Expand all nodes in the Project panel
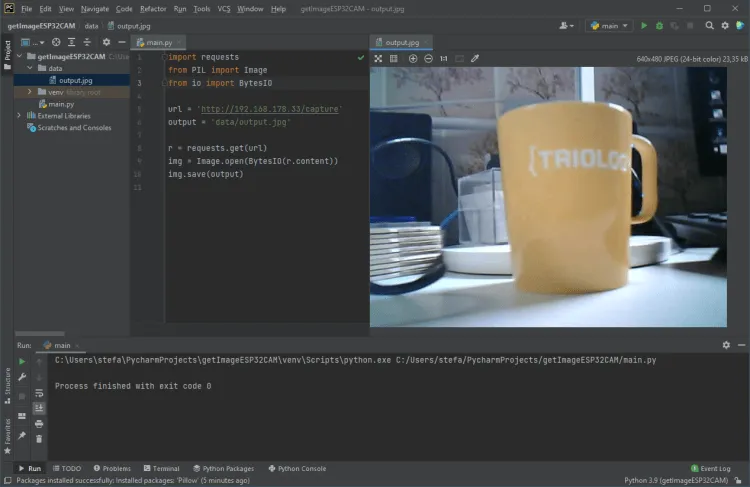750x487 pixels. (71, 42)
